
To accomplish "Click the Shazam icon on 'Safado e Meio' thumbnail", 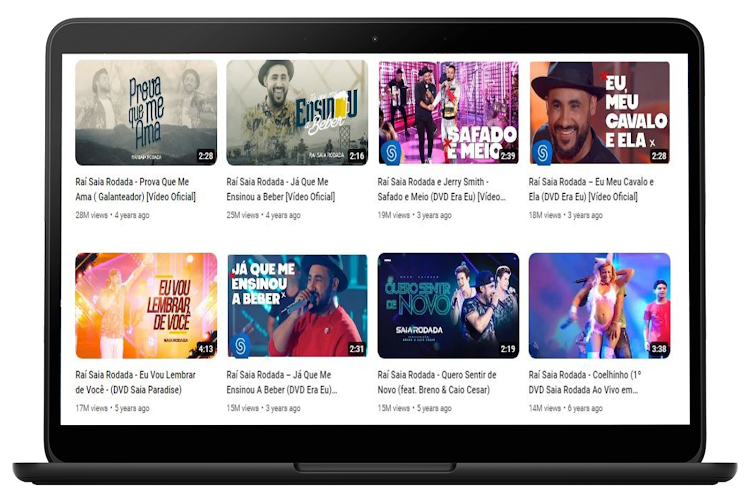I will (x=391, y=153).
